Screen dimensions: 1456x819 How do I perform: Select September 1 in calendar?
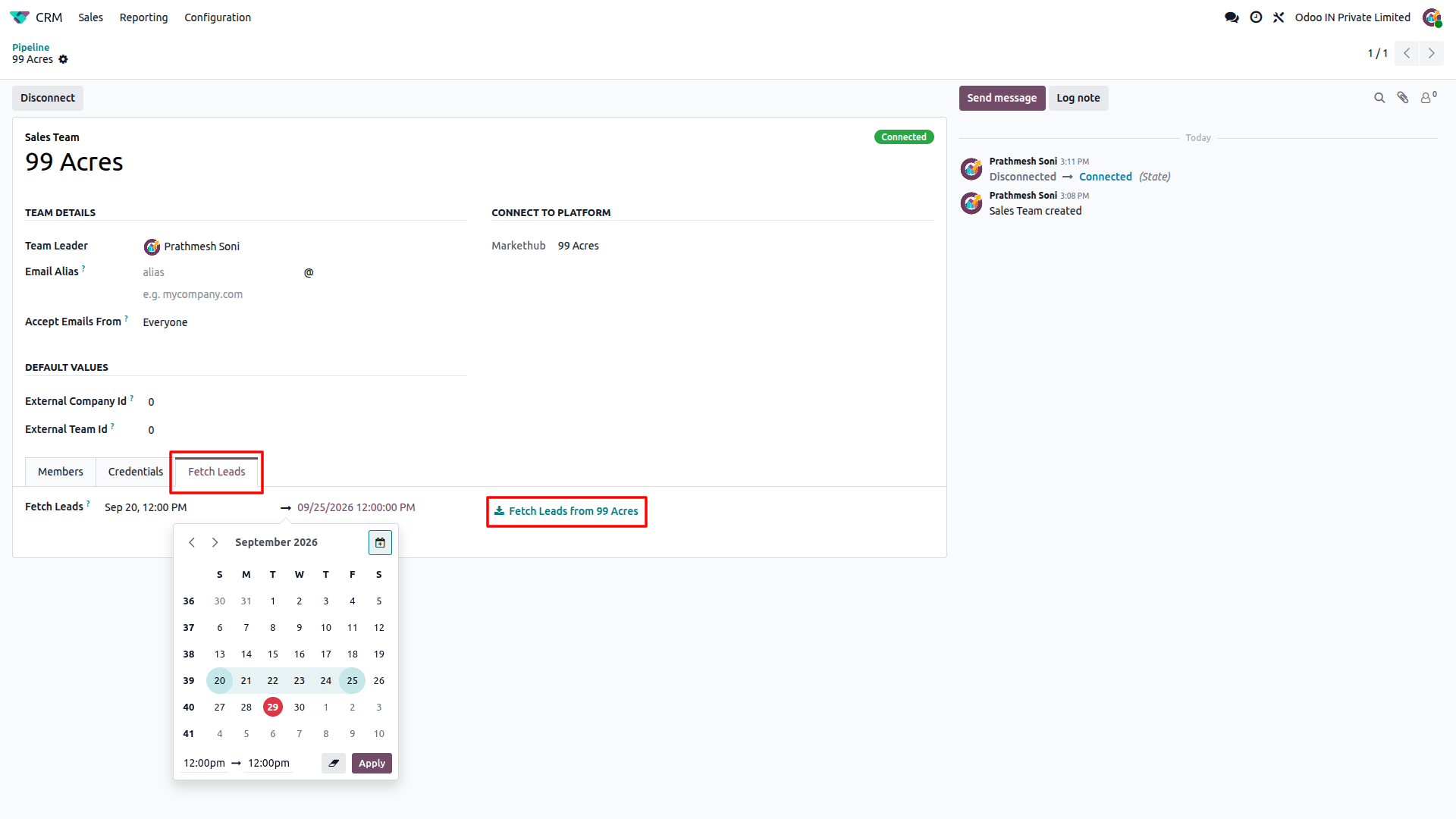coord(272,601)
